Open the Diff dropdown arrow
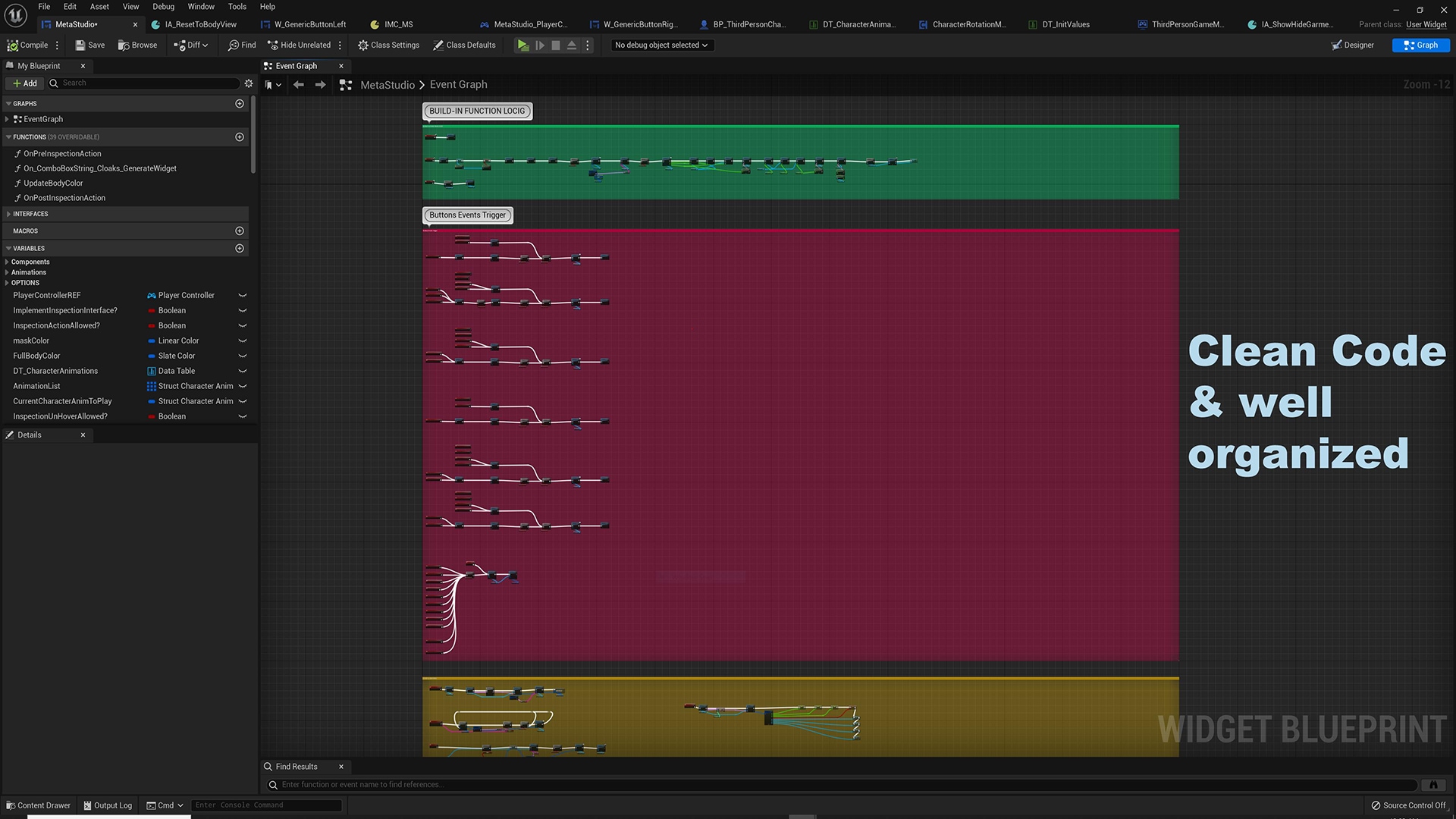1456x819 pixels. click(203, 45)
